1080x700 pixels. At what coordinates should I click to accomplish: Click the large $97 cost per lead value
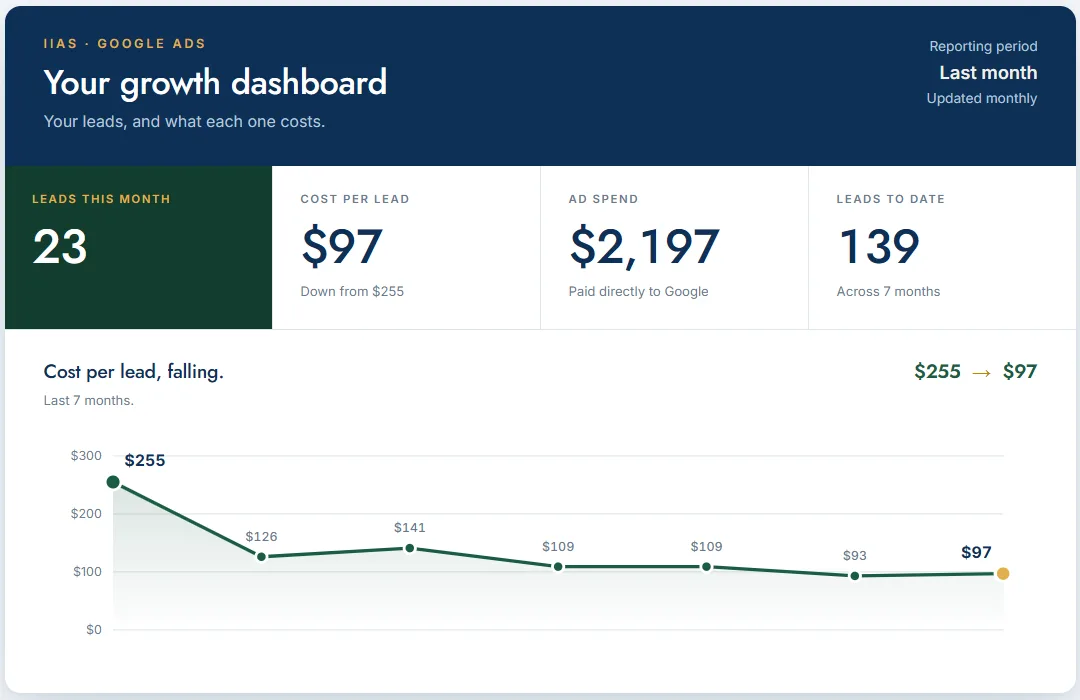(342, 247)
